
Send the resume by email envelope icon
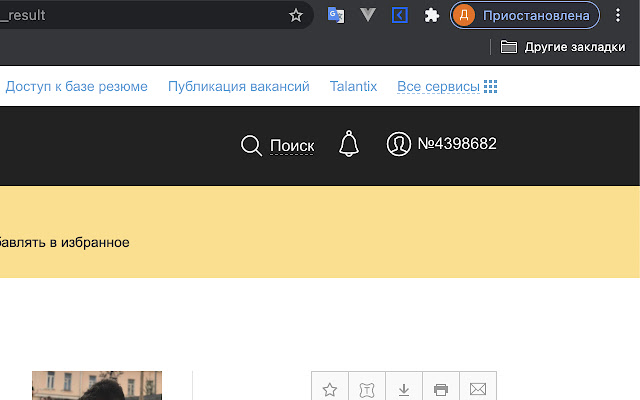(478, 389)
